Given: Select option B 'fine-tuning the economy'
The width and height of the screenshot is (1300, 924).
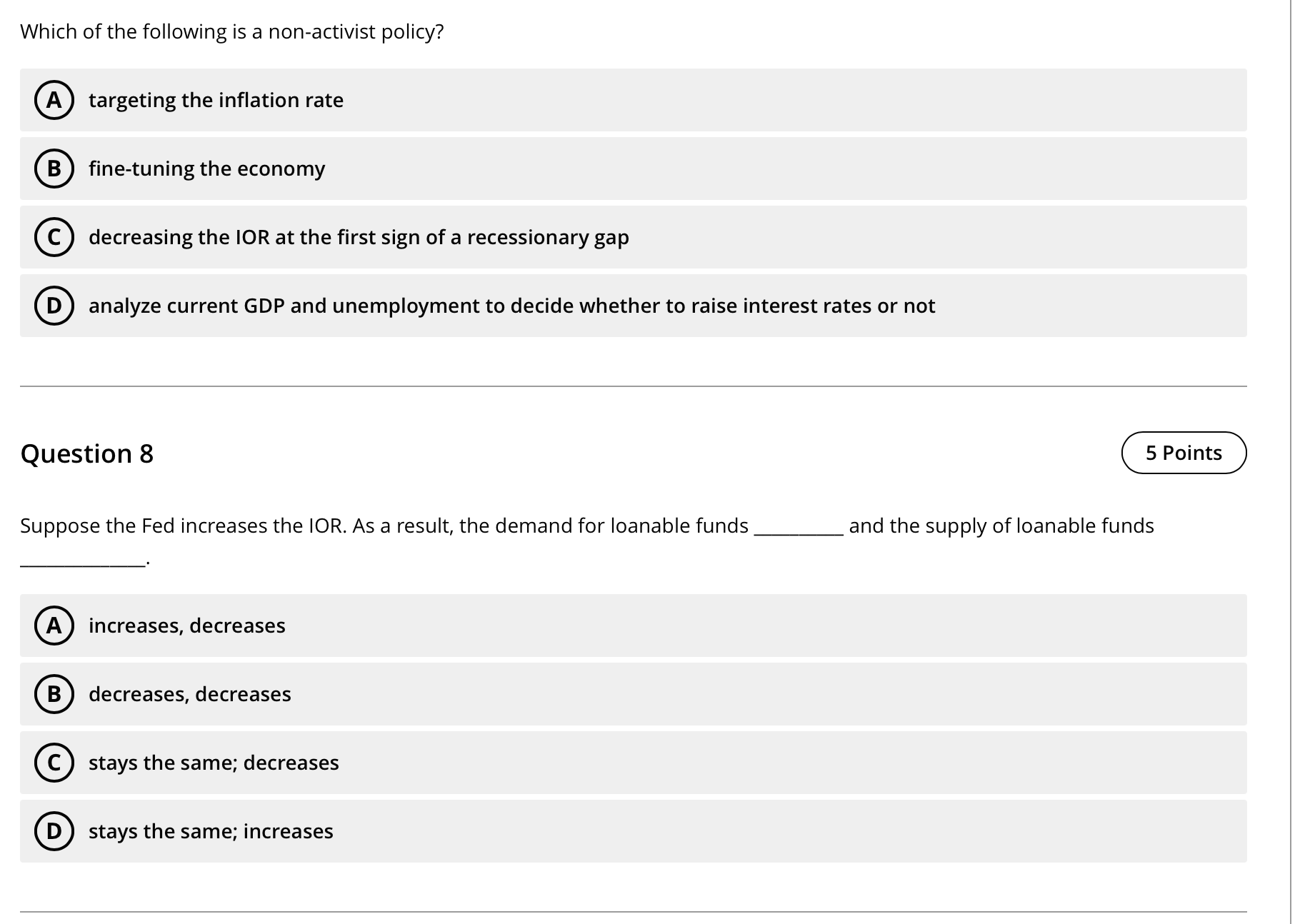Looking at the screenshot, I should pyautogui.click(x=206, y=169).
